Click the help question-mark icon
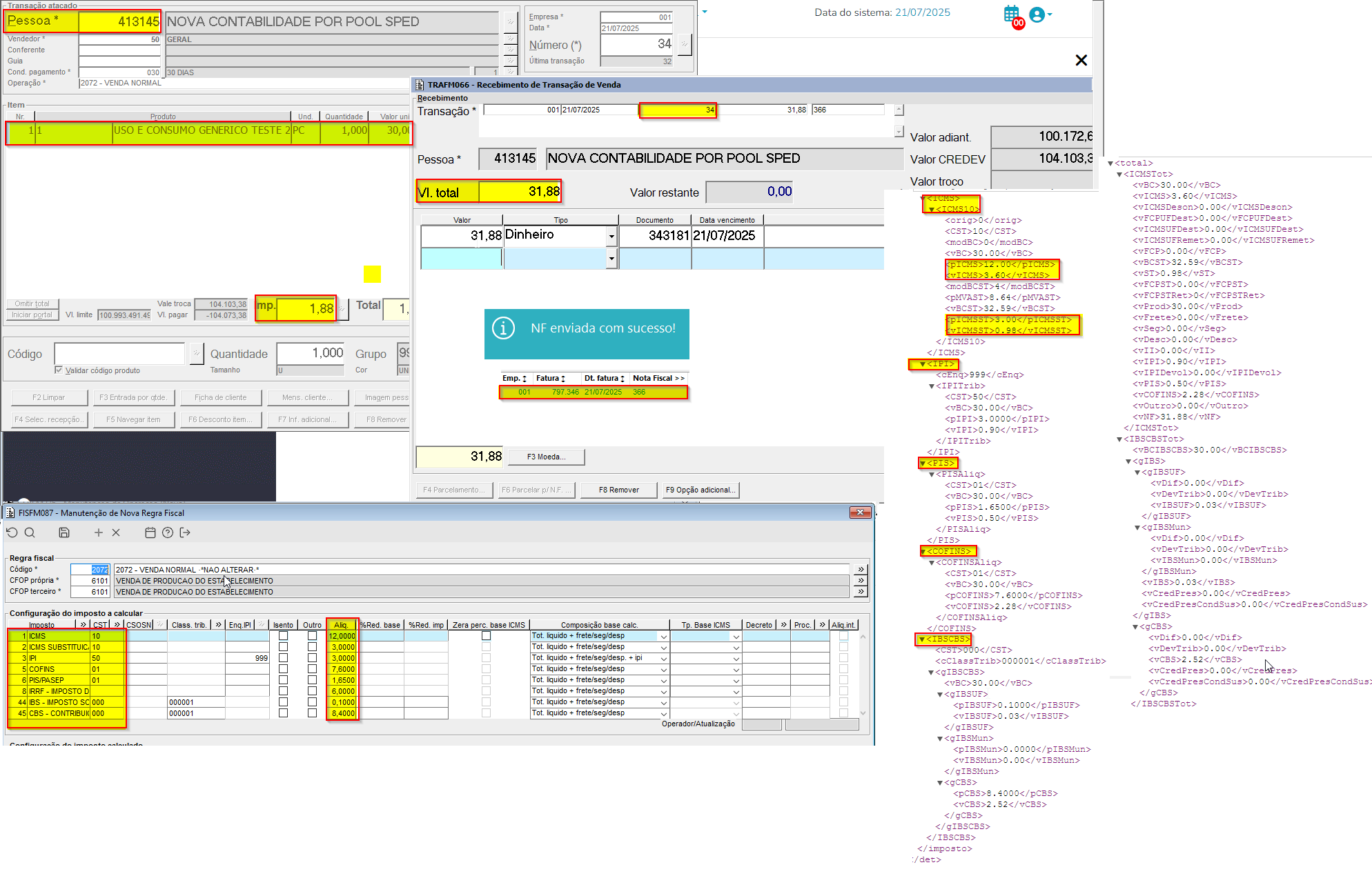The width and height of the screenshot is (1372, 876). [168, 532]
